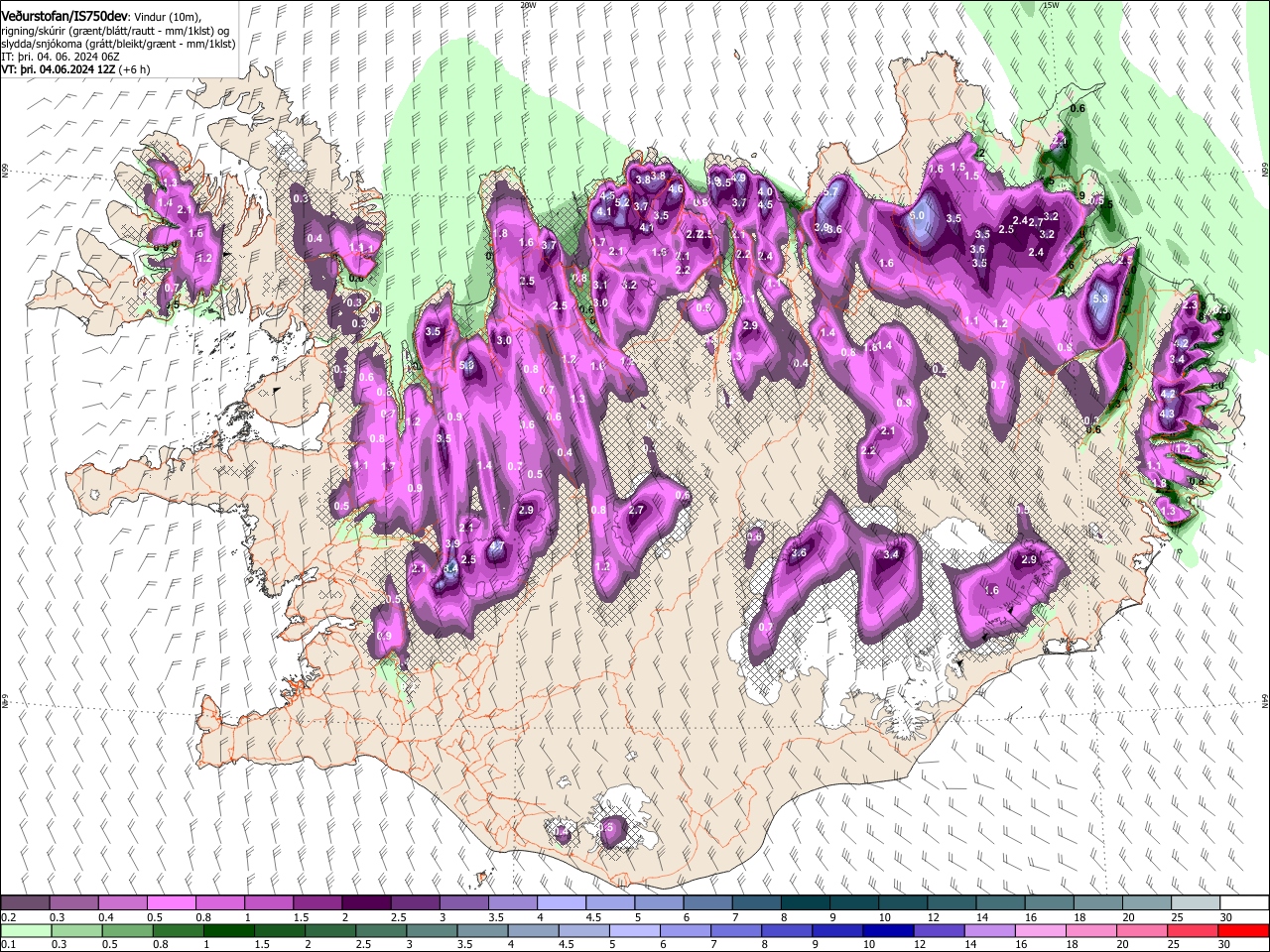This screenshot has width=1270, height=952.
Task: Pick the white 30+ snow legend swatch
Action: coord(1245,903)
